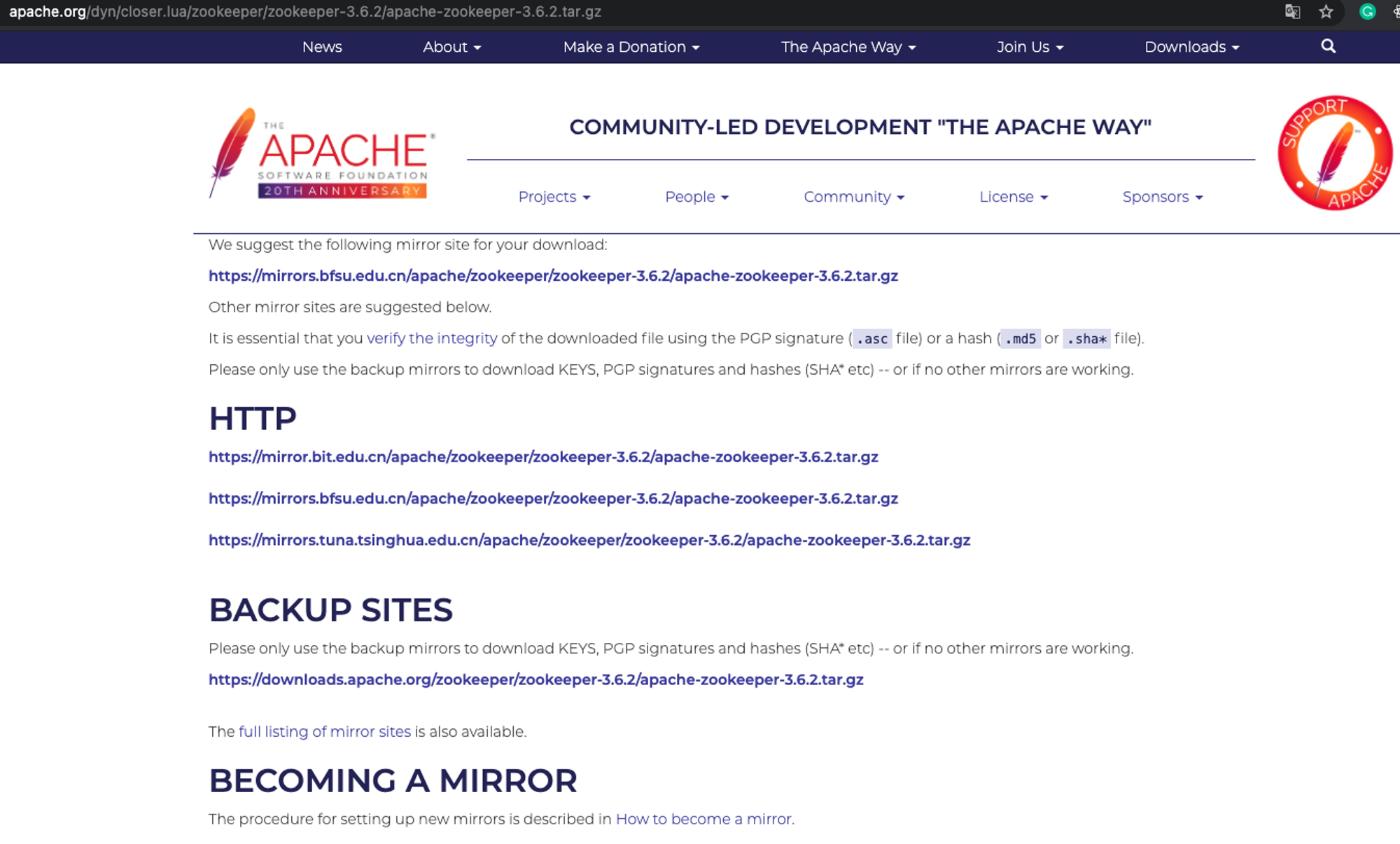Click the mirrors.tuna.tsinghua.edu.cn download link
The image size is (1400, 844).
[x=589, y=540]
